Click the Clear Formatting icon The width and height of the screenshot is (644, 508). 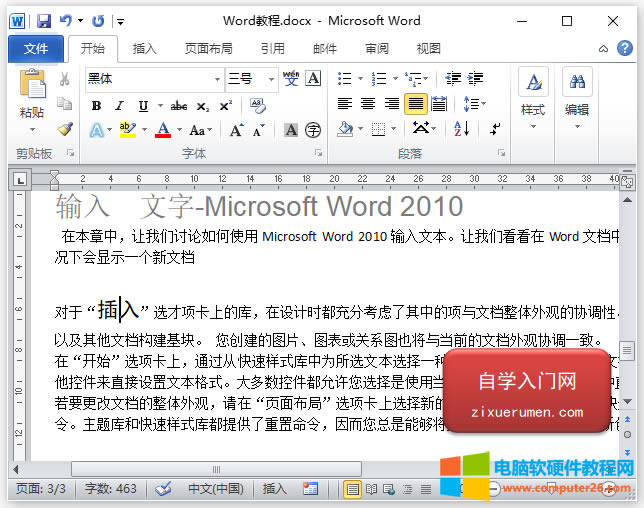click(x=258, y=106)
